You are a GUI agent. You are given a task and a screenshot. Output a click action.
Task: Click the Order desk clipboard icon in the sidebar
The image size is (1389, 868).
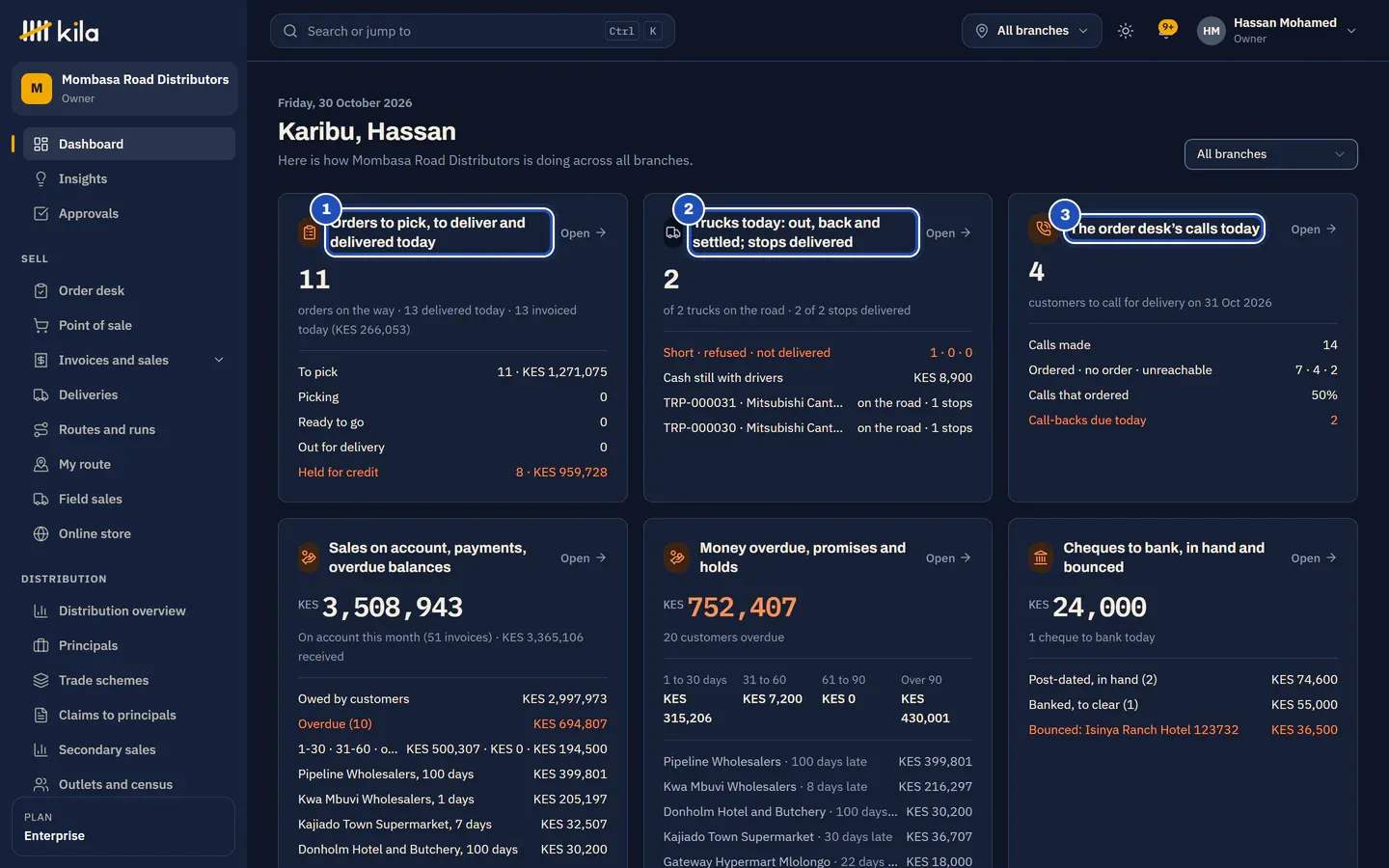tap(41, 290)
